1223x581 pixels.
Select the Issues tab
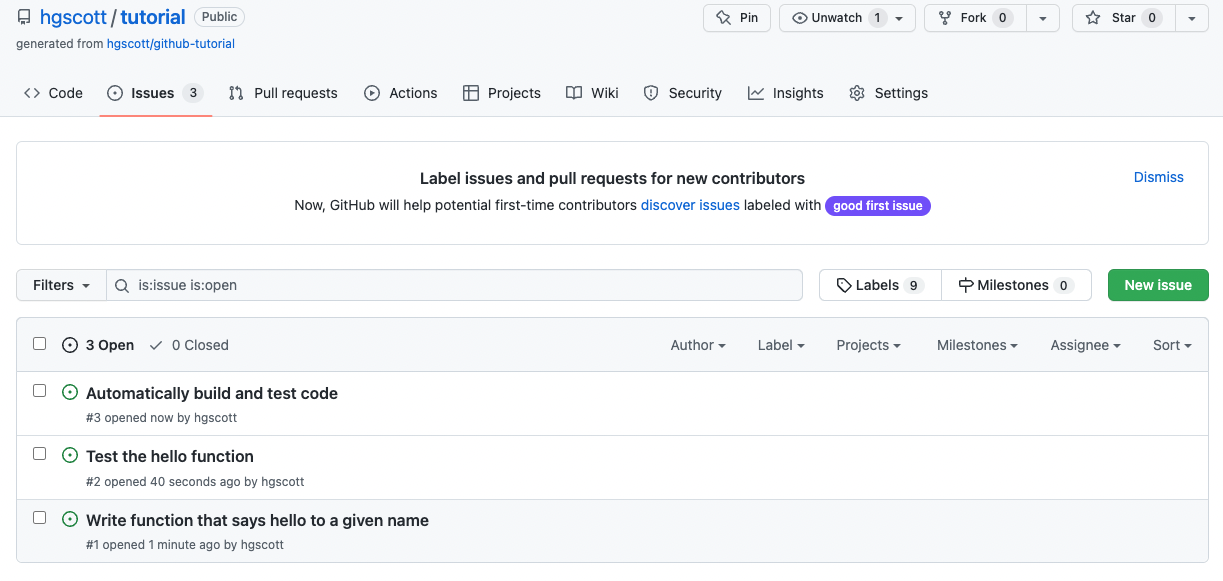155,93
